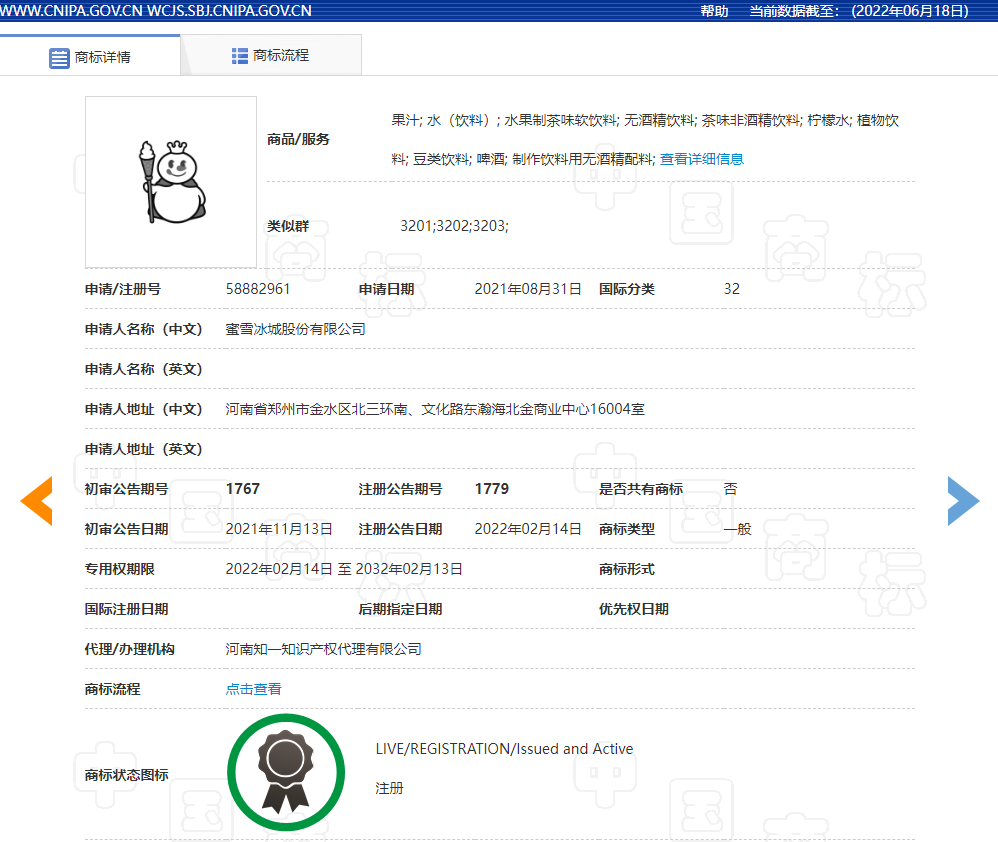Click the 代理/办理机构 field label

coord(130,649)
